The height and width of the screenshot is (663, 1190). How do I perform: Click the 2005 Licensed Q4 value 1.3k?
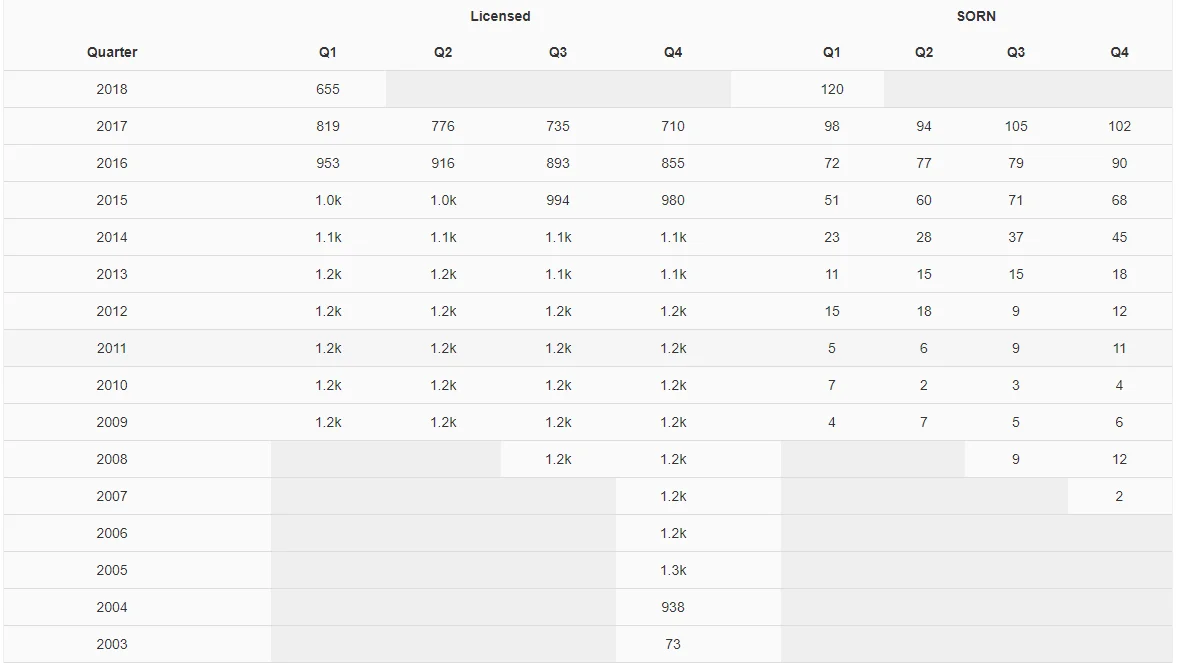click(673, 570)
